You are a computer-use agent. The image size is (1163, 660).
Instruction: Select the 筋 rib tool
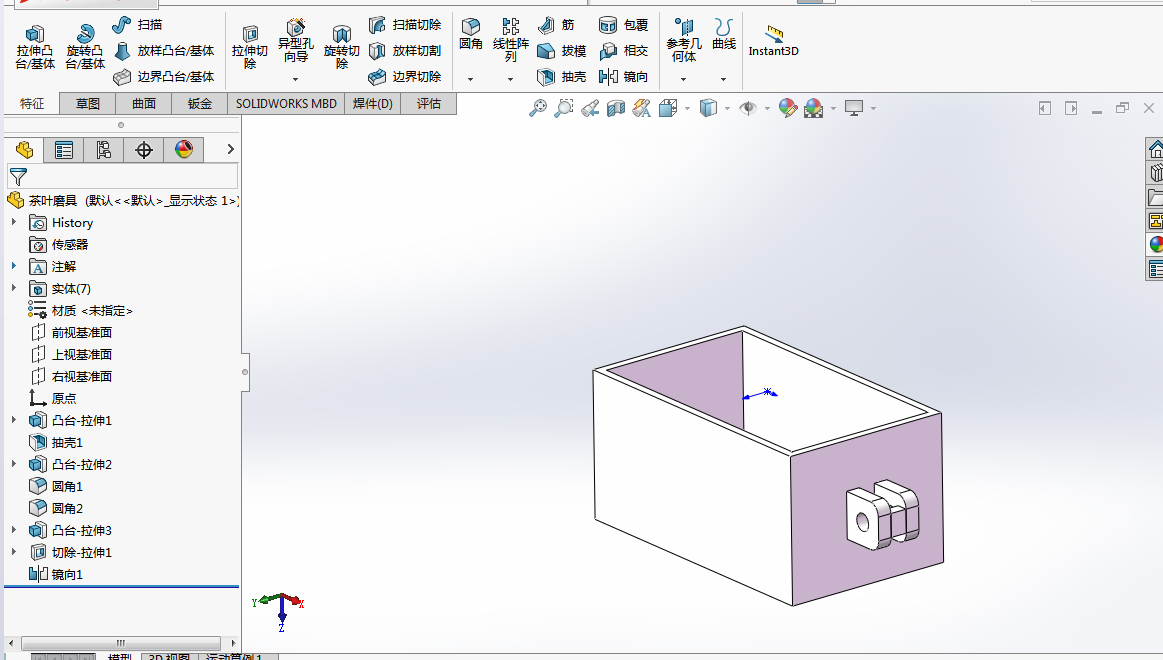click(556, 24)
